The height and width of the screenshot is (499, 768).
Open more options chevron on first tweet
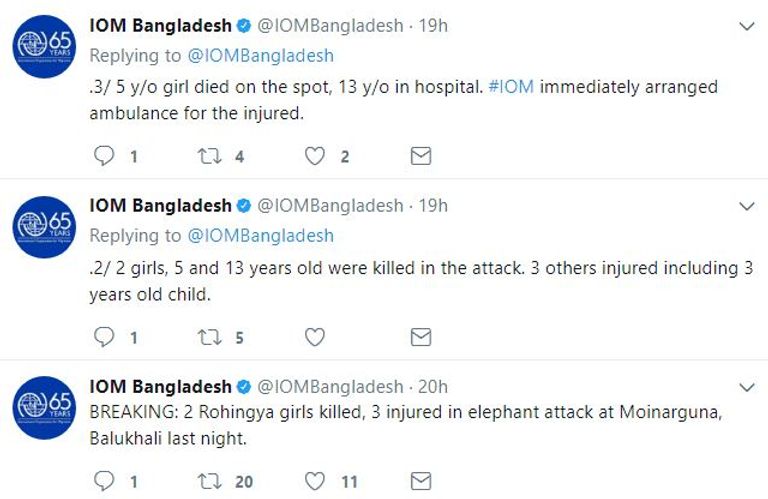pos(746,25)
